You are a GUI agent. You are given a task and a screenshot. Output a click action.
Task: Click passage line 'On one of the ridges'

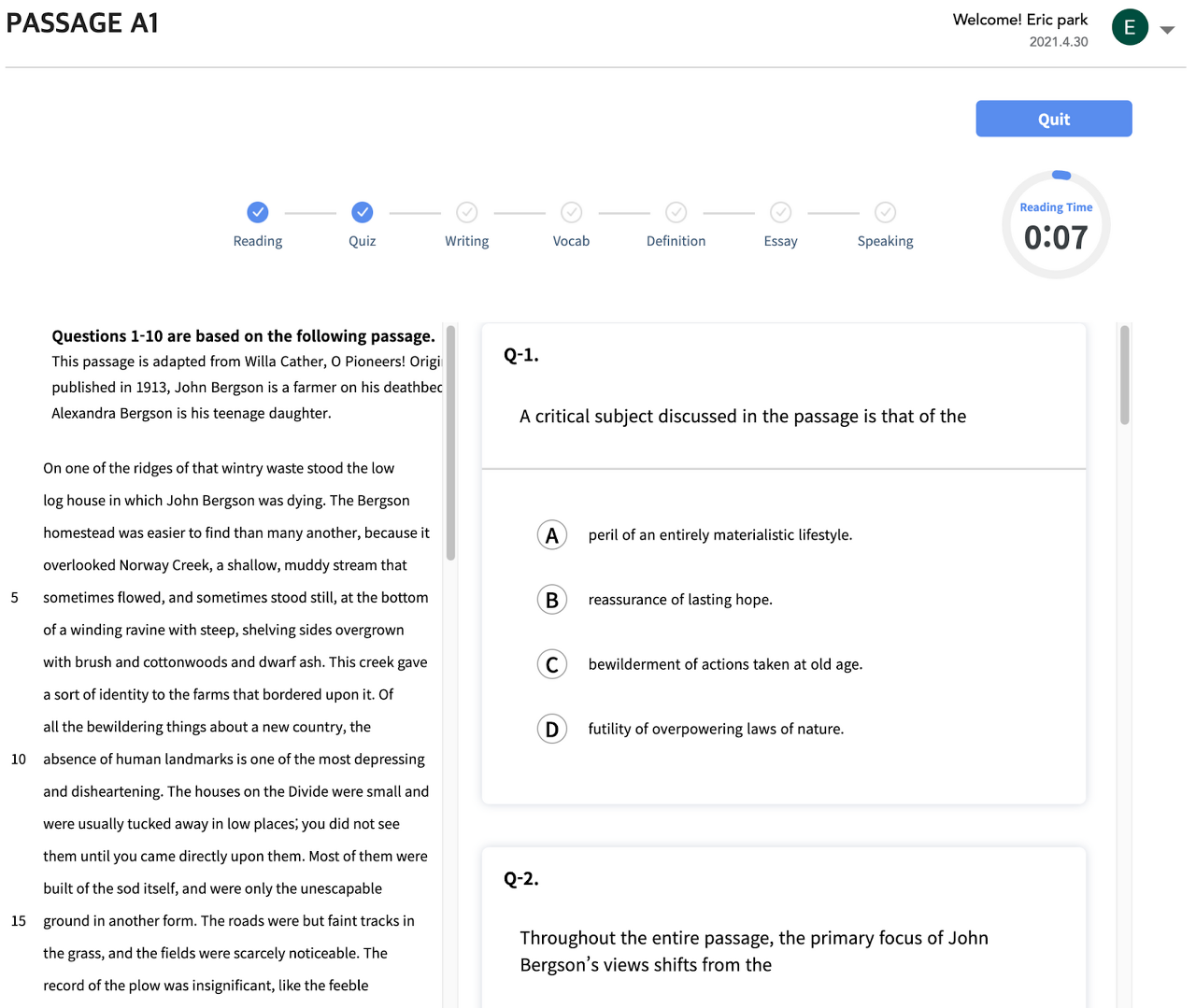219,468
